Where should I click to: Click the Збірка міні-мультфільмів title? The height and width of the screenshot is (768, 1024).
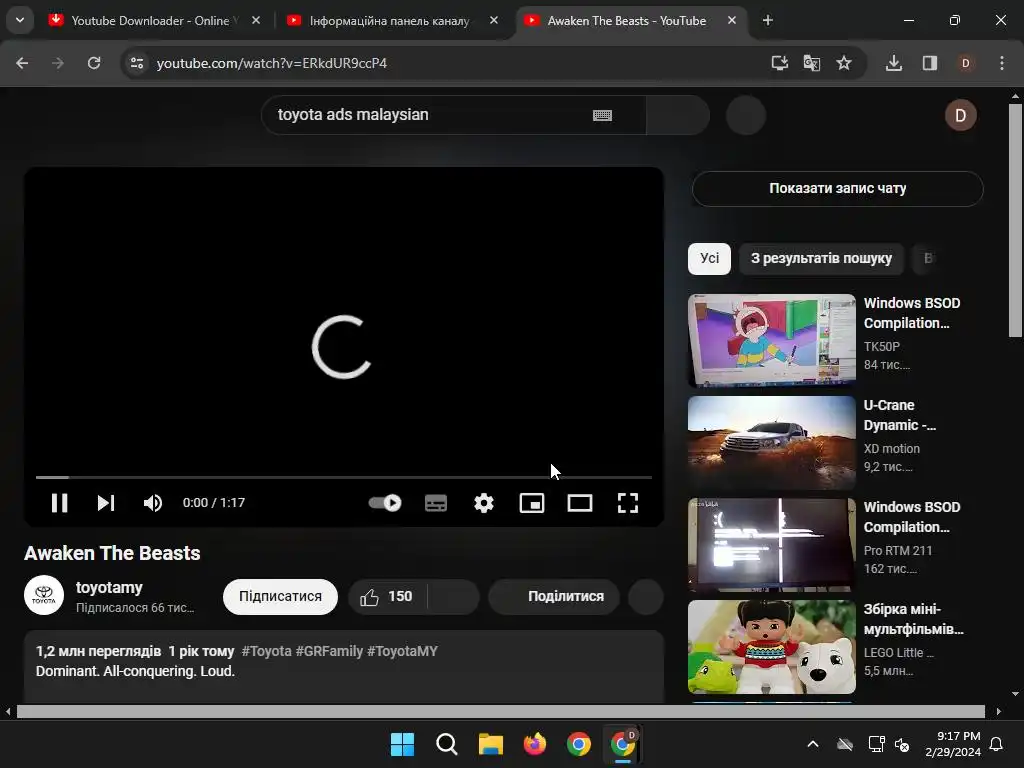[x=913, y=619]
